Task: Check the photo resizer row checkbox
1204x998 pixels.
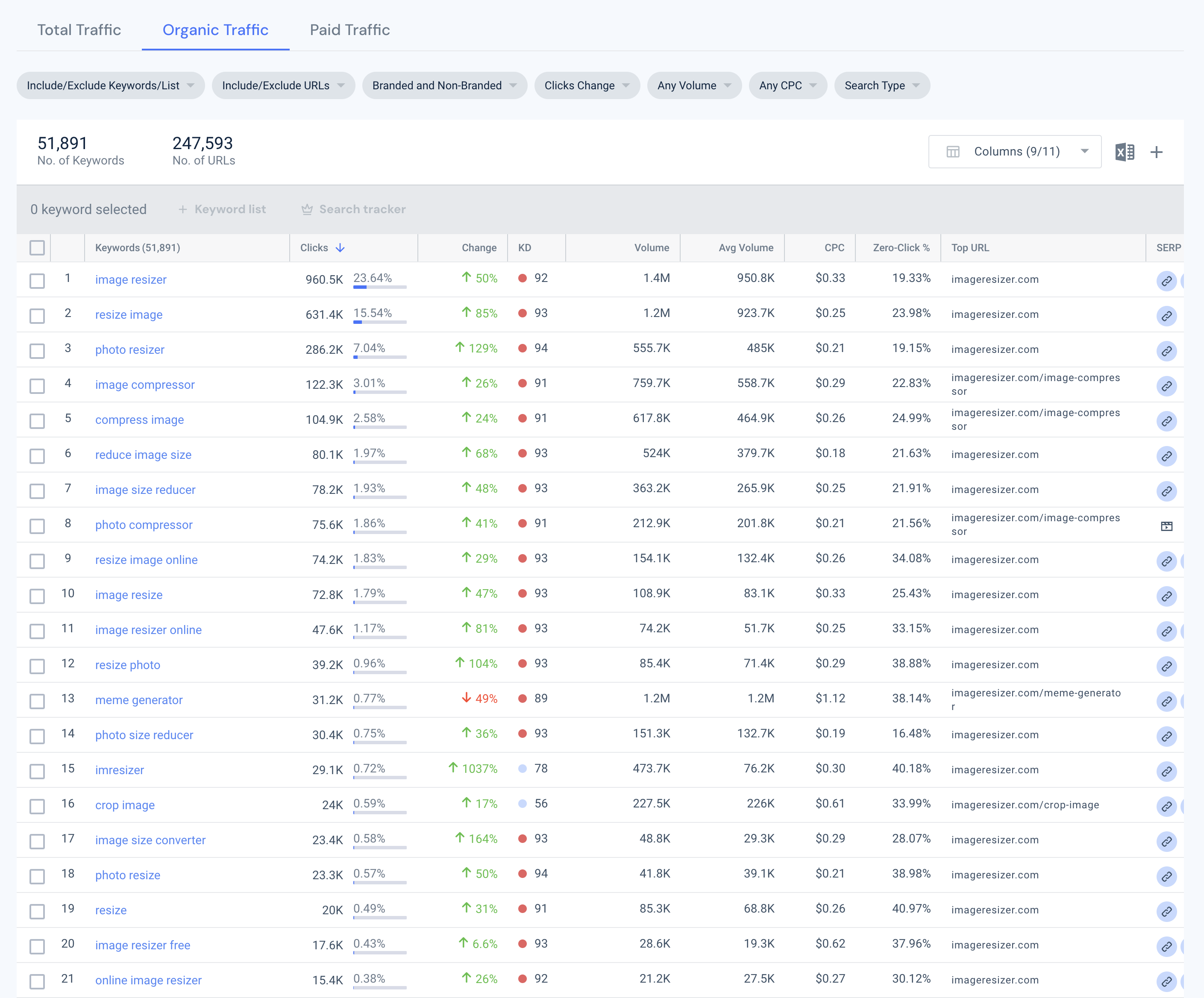Action: coord(37,351)
